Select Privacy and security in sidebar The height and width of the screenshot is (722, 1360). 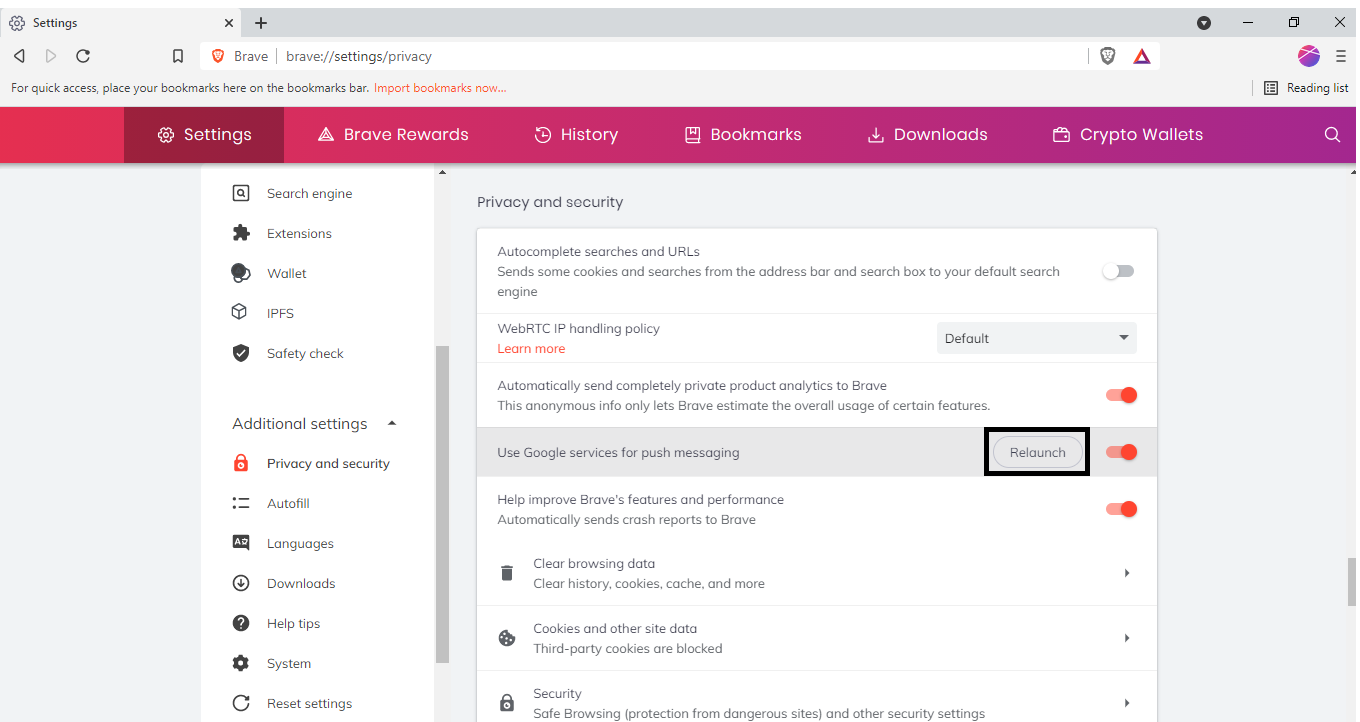pyautogui.click(x=328, y=464)
